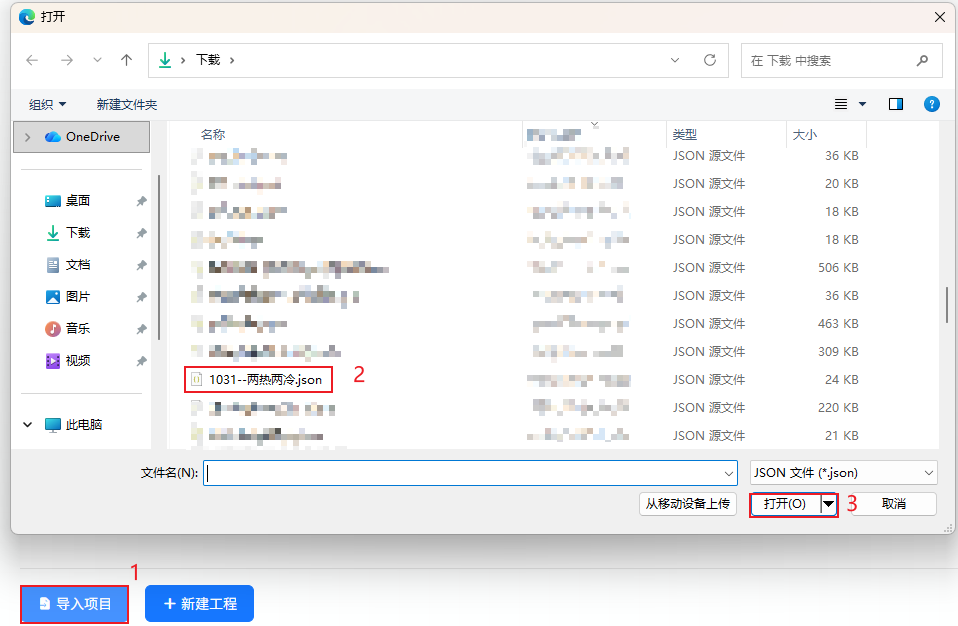The width and height of the screenshot is (958, 626).
Task: Select the file sized 309 KB
Action: pos(525,352)
